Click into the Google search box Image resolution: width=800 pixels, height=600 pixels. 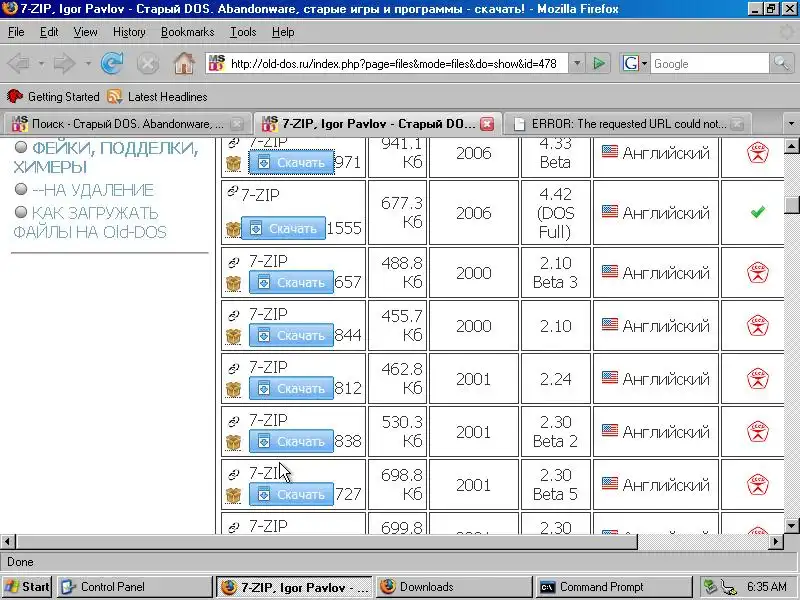(x=710, y=64)
